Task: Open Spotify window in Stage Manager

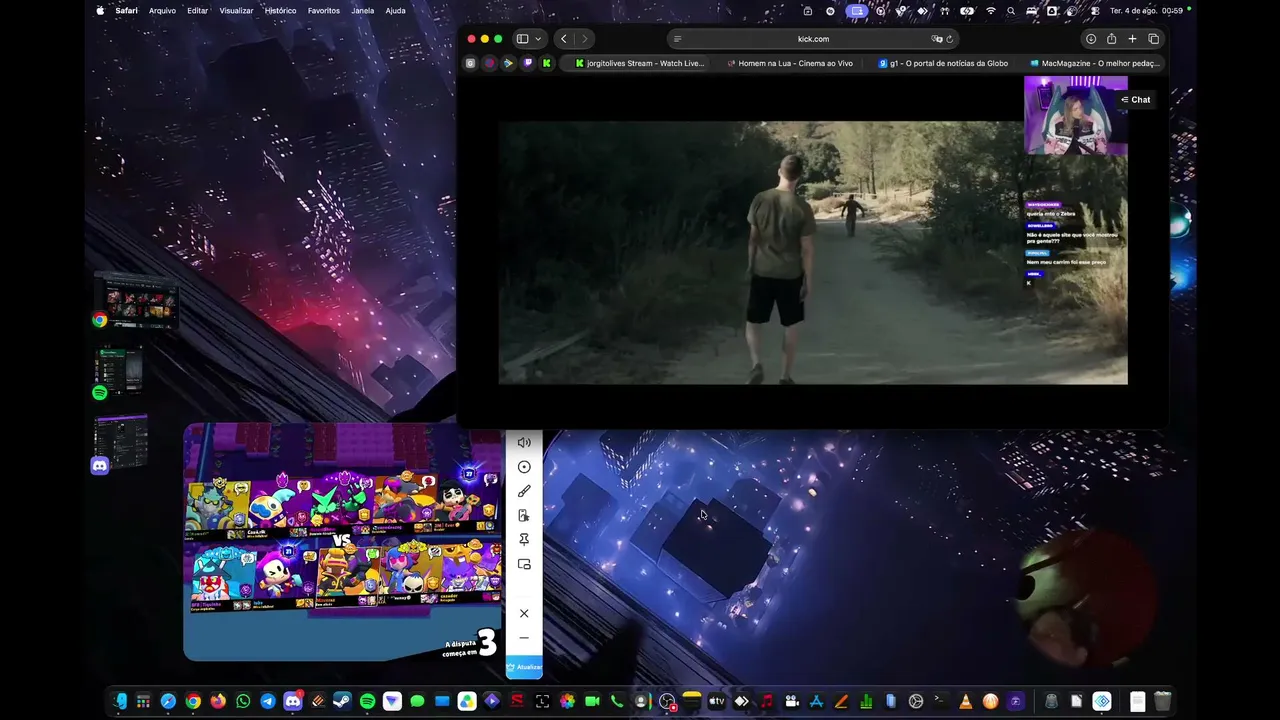Action: [120, 372]
